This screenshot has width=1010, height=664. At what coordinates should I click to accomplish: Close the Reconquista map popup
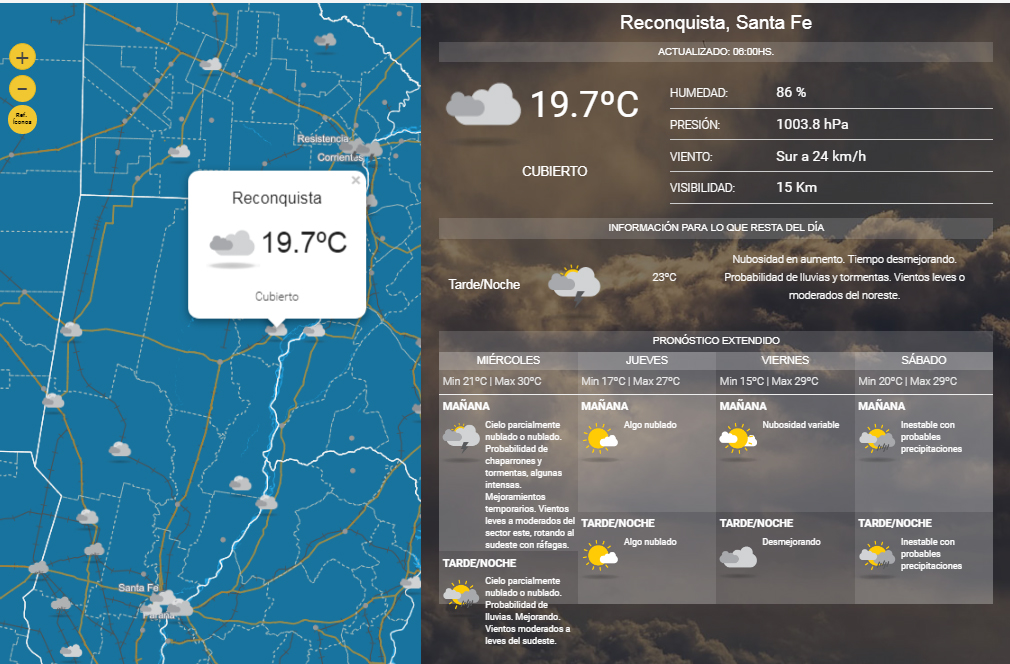point(356,181)
